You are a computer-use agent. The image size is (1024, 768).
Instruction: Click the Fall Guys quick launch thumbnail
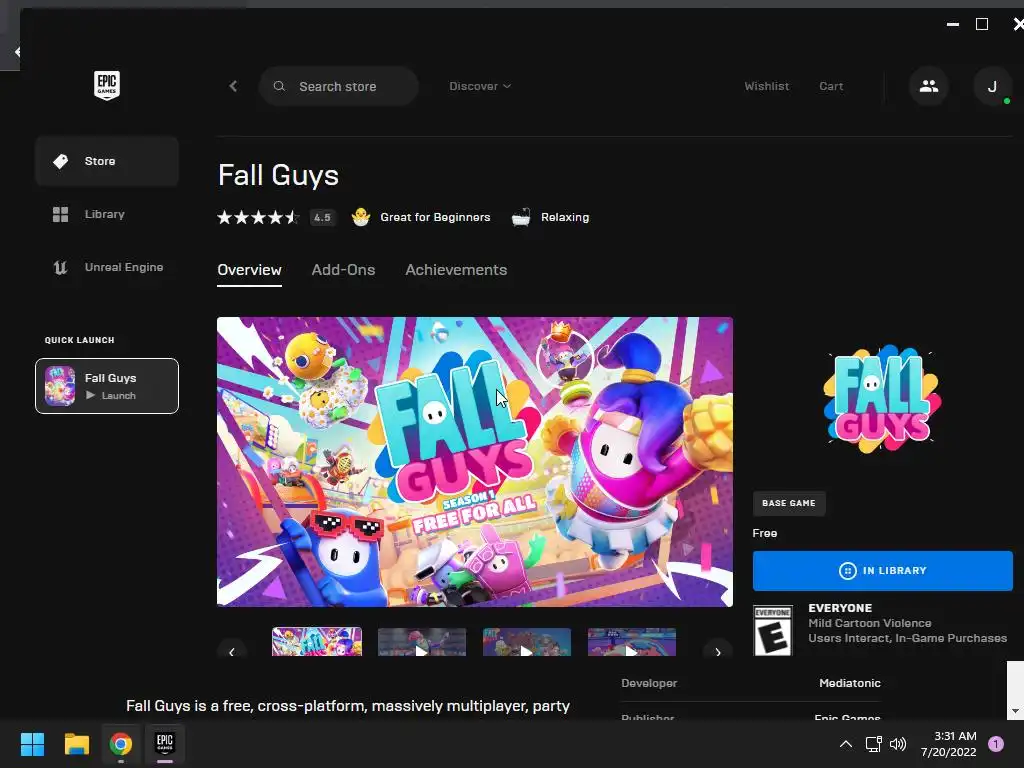pyautogui.click(x=59, y=386)
